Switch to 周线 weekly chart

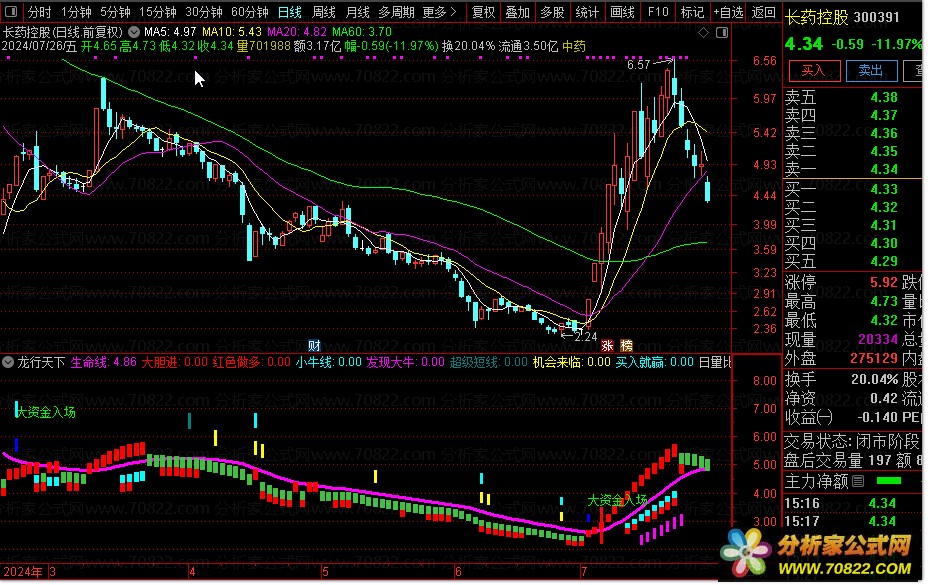[x=324, y=12]
